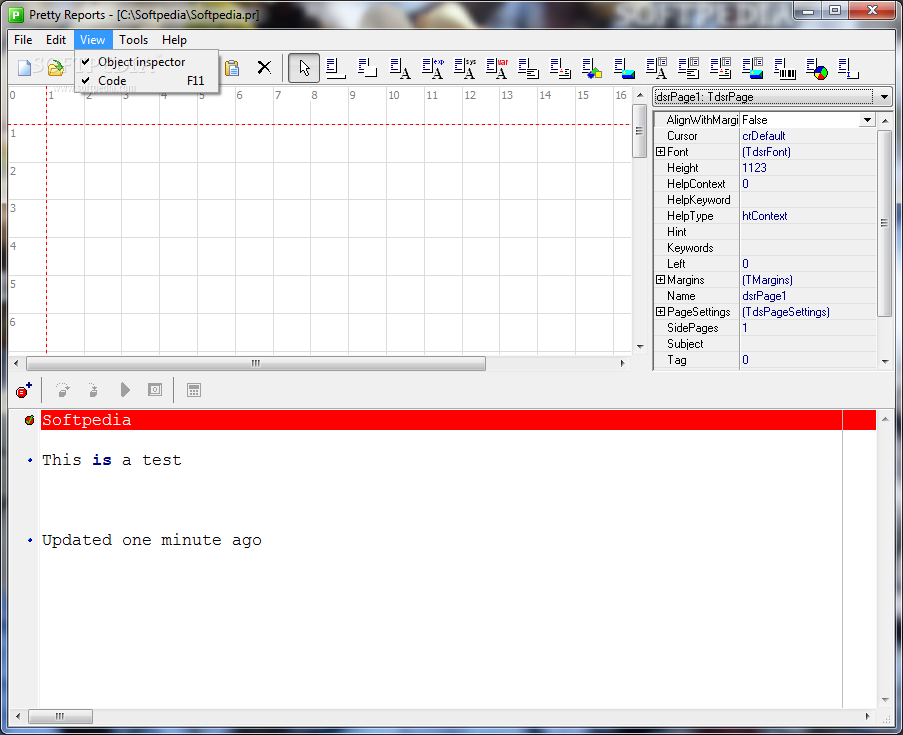Select the red highlighted Softpedia code line
Viewport: 903px width, 735px height.
[x=458, y=420]
